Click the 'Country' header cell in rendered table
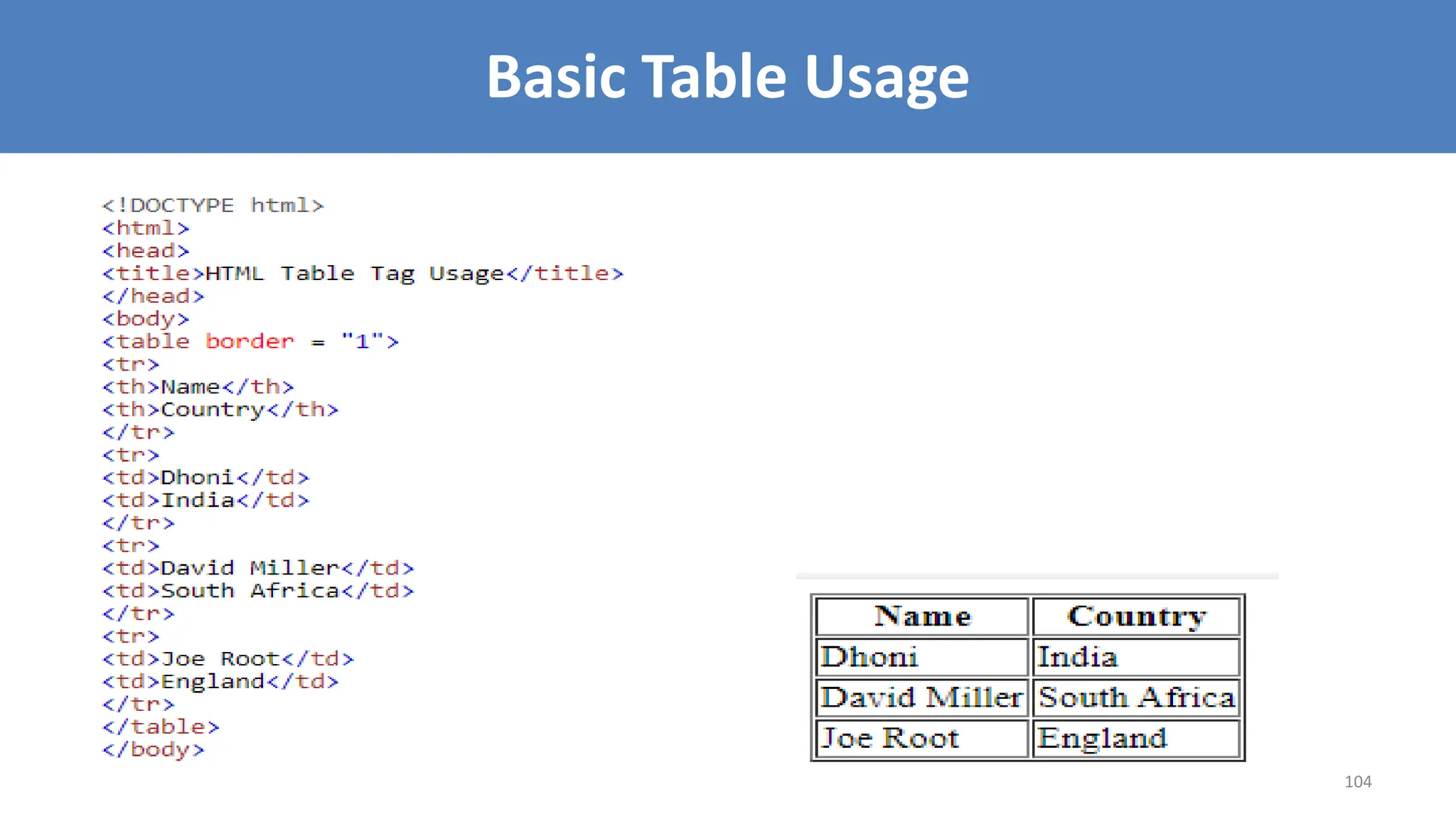 (1136, 616)
